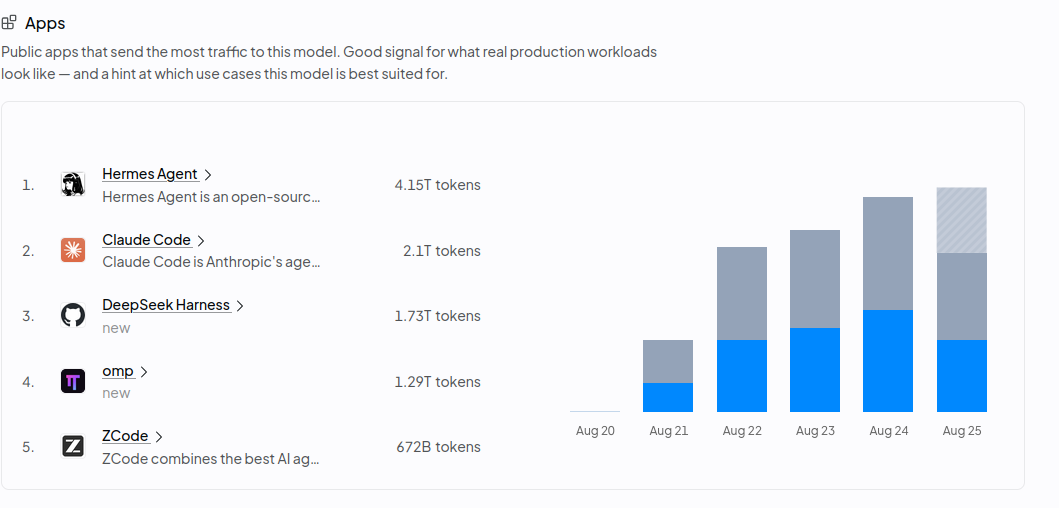Click hatched projected segment of Aug 25 bar
Image resolution: width=1059 pixels, height=508 pixels.
[x=962, y=220]
